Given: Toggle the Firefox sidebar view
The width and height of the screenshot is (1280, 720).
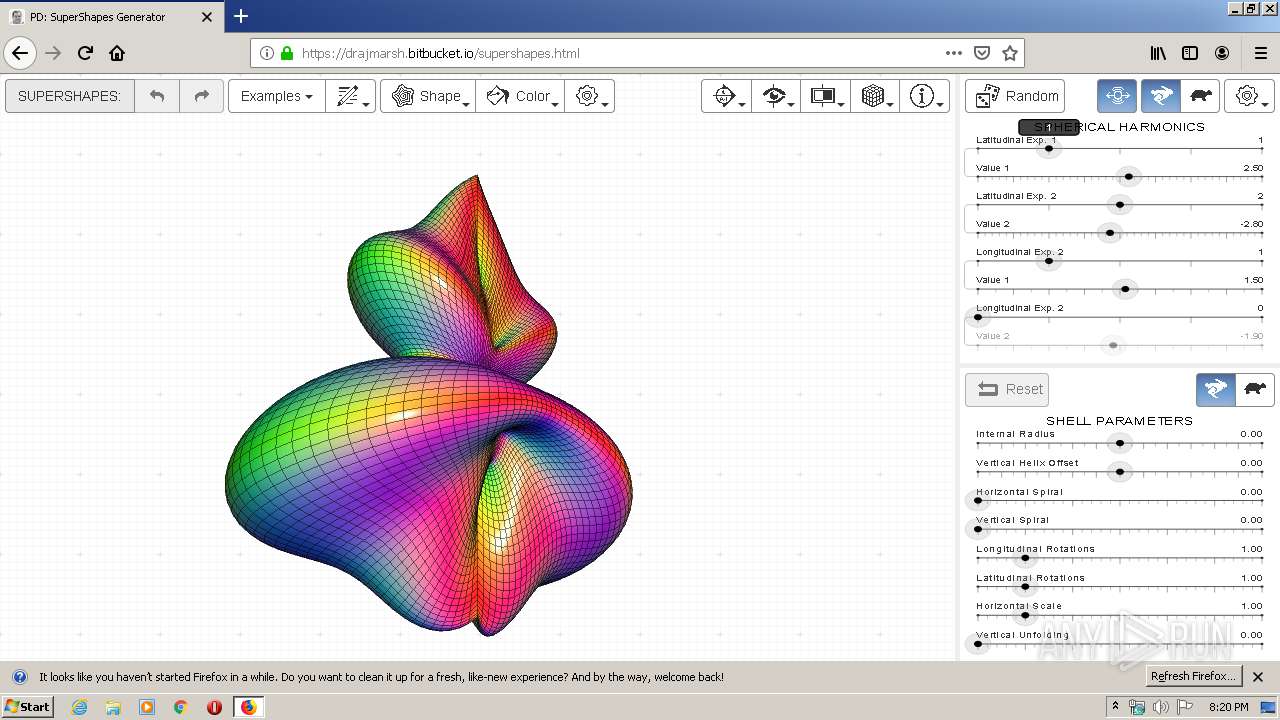Looking at the screenshot, I should point(1190,53).
